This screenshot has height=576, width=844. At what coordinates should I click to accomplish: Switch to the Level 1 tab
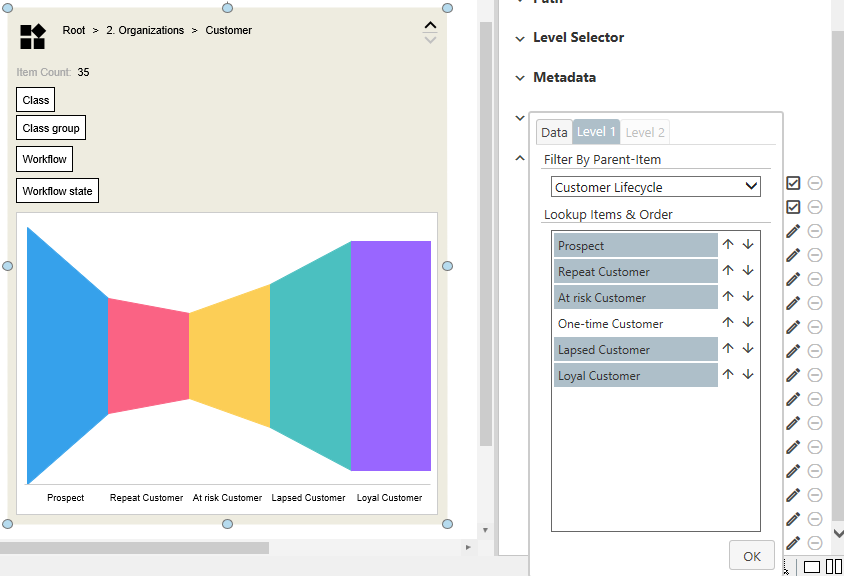(596, 132)
